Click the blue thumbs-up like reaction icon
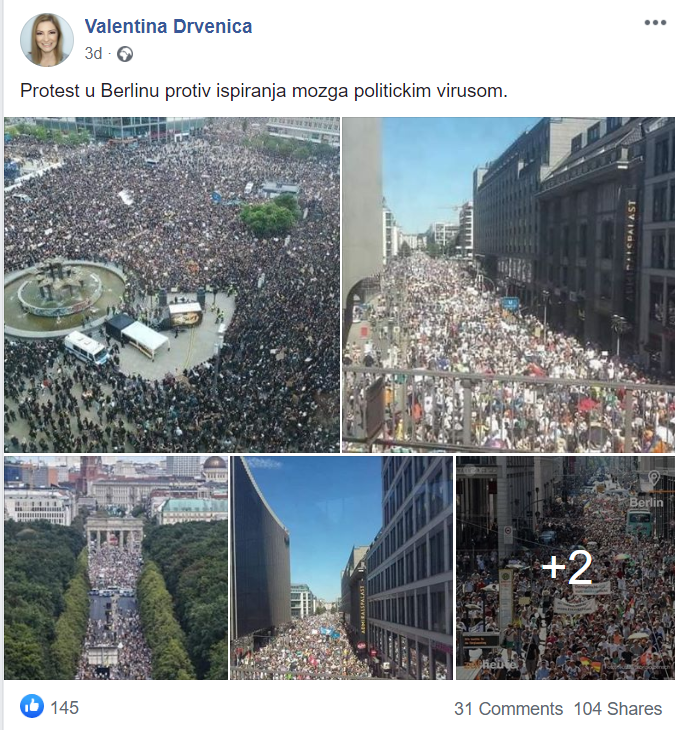Viewport: 675px width, 730px height. pos(32,706)
